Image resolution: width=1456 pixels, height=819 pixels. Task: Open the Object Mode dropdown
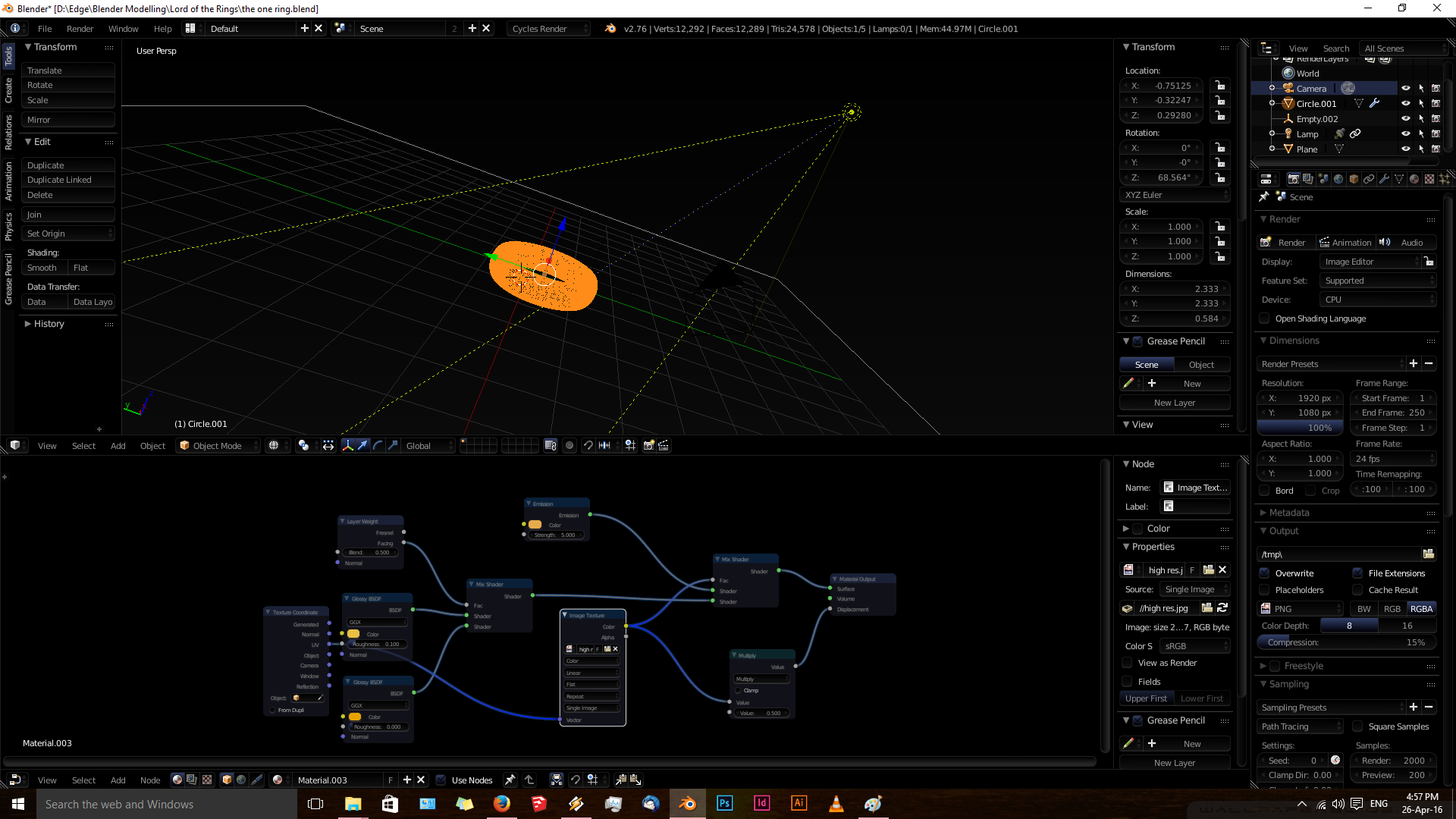(218, 446)
